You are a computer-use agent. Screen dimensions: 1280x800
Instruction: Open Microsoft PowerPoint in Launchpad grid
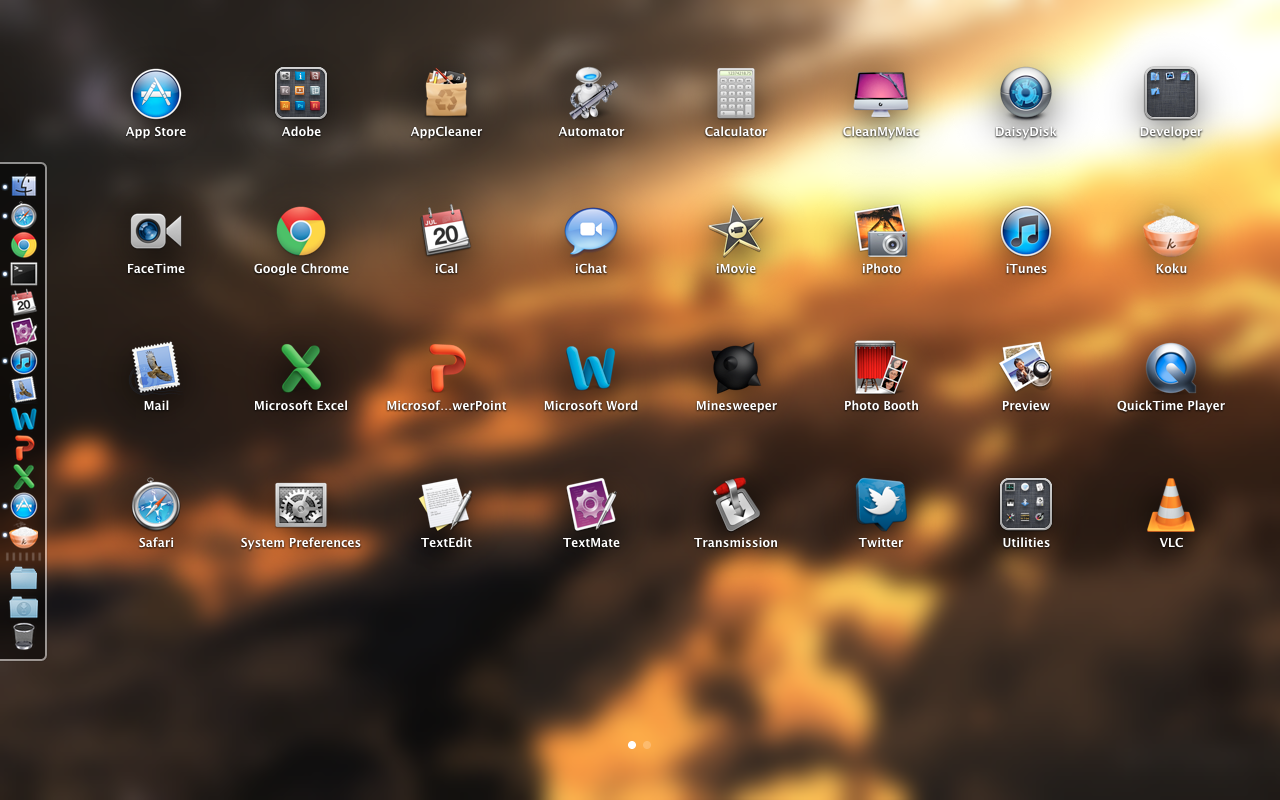[446, 368]
